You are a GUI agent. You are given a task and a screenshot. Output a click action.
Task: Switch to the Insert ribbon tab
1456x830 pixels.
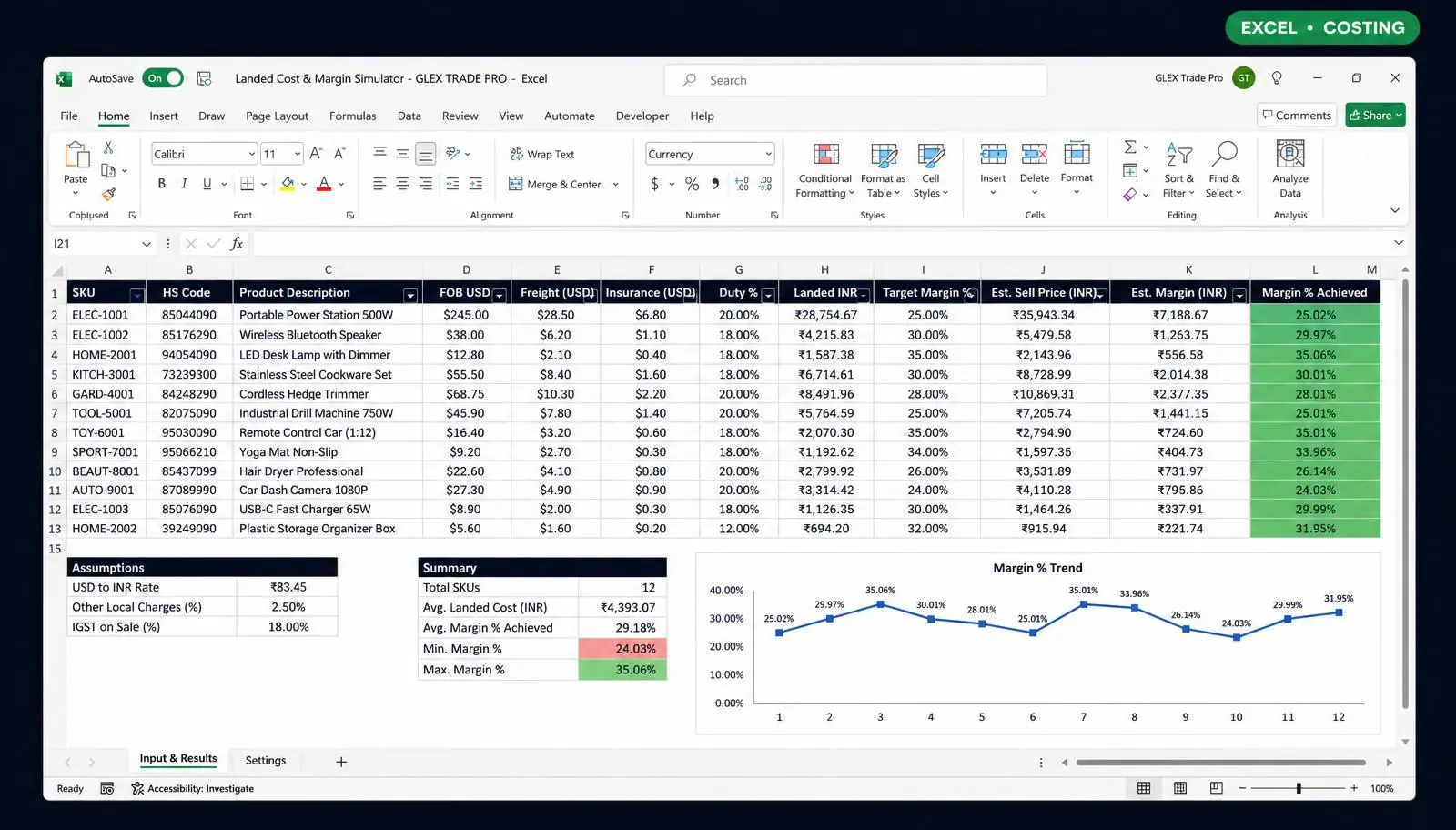(164, 116)
